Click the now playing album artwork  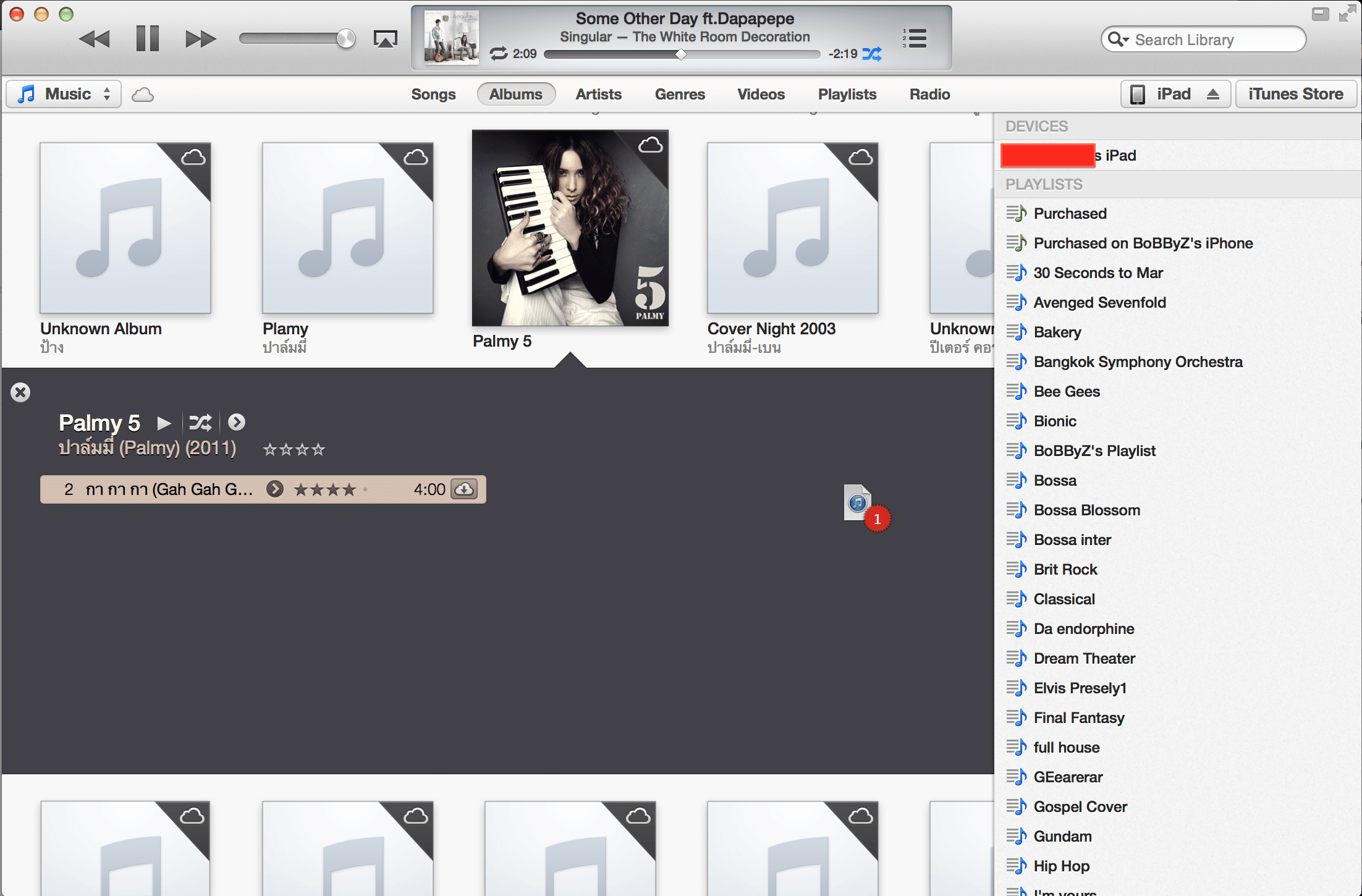pos(451,38)
